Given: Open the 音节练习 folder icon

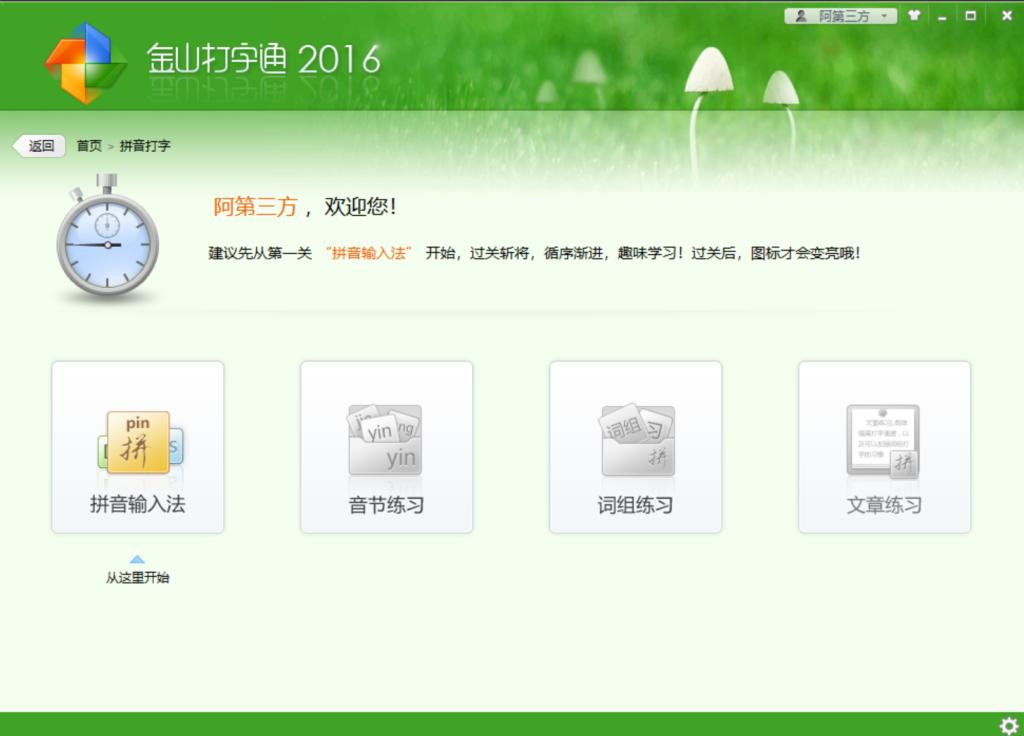Looking at the screenshot, I should (x=386, y=442).
